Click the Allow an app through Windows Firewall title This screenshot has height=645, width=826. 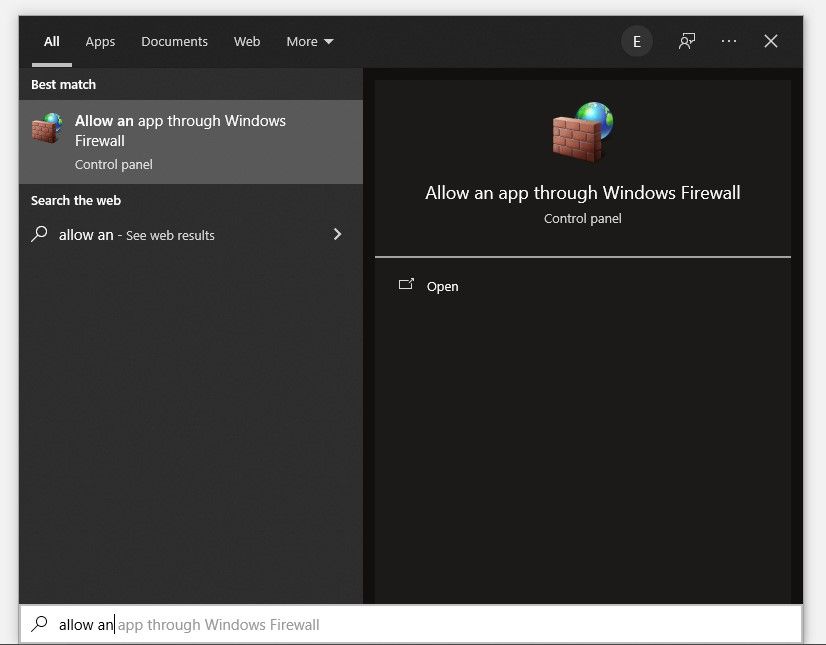click(583, 193)
